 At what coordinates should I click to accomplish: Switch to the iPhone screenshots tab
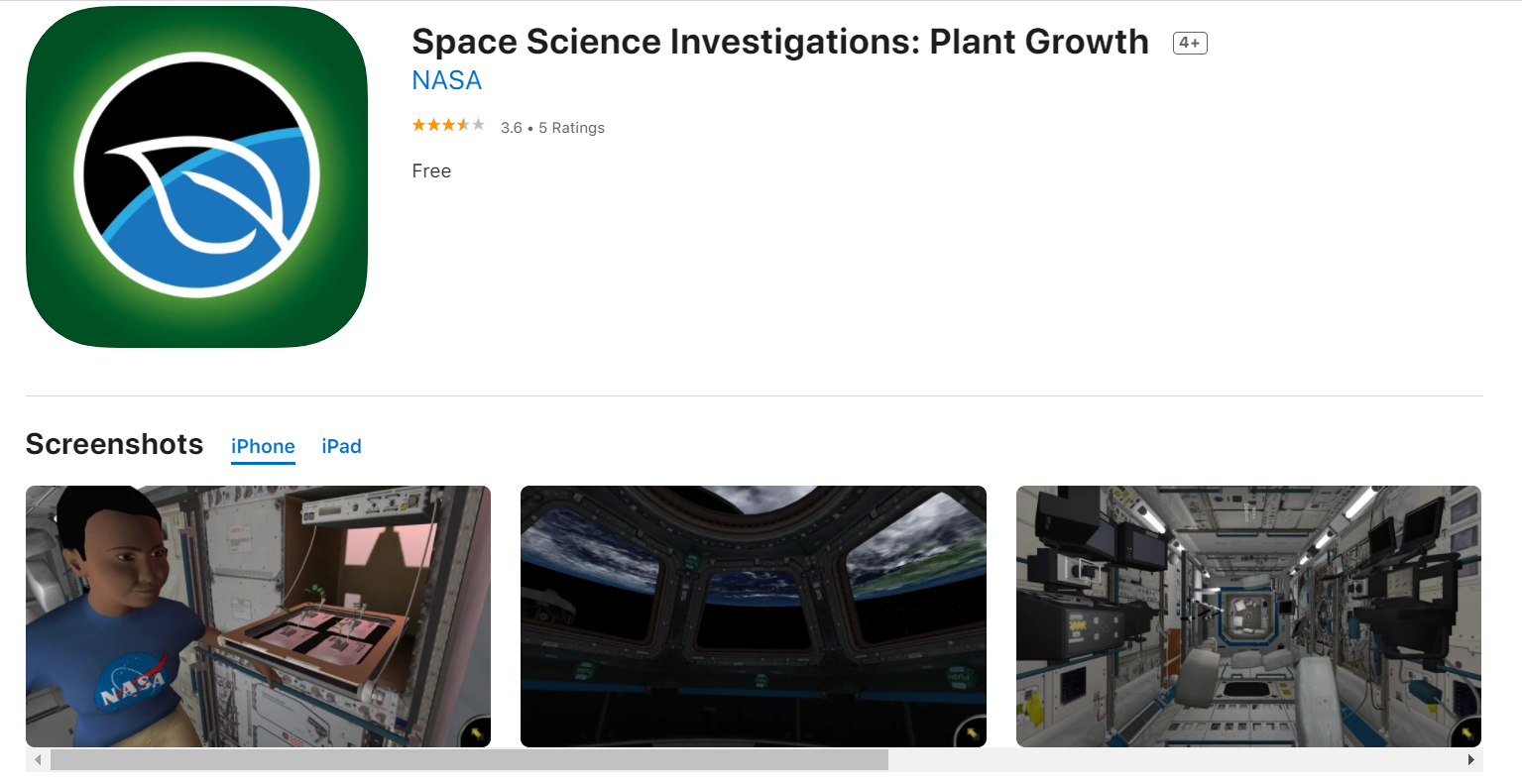coord(263,446)
